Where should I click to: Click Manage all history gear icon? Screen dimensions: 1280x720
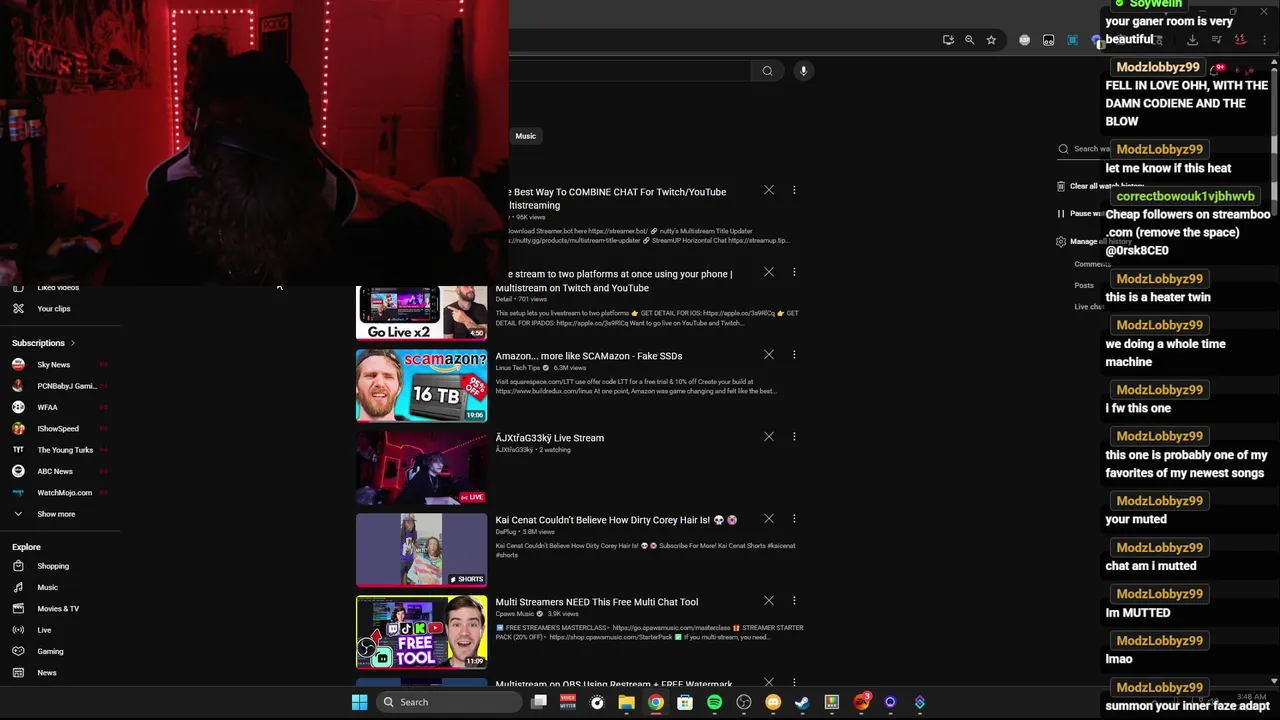1061,241
